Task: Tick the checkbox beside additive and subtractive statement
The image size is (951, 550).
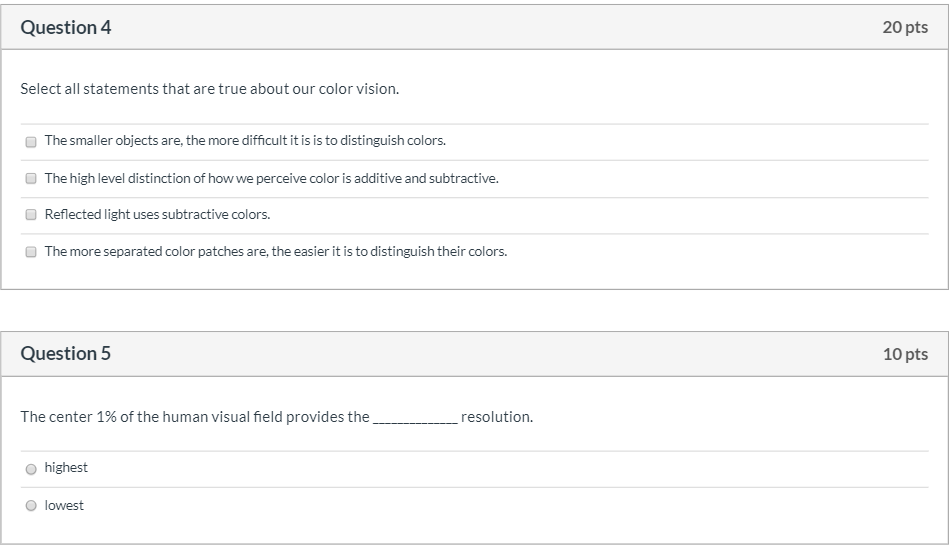Action: point(31,178)
